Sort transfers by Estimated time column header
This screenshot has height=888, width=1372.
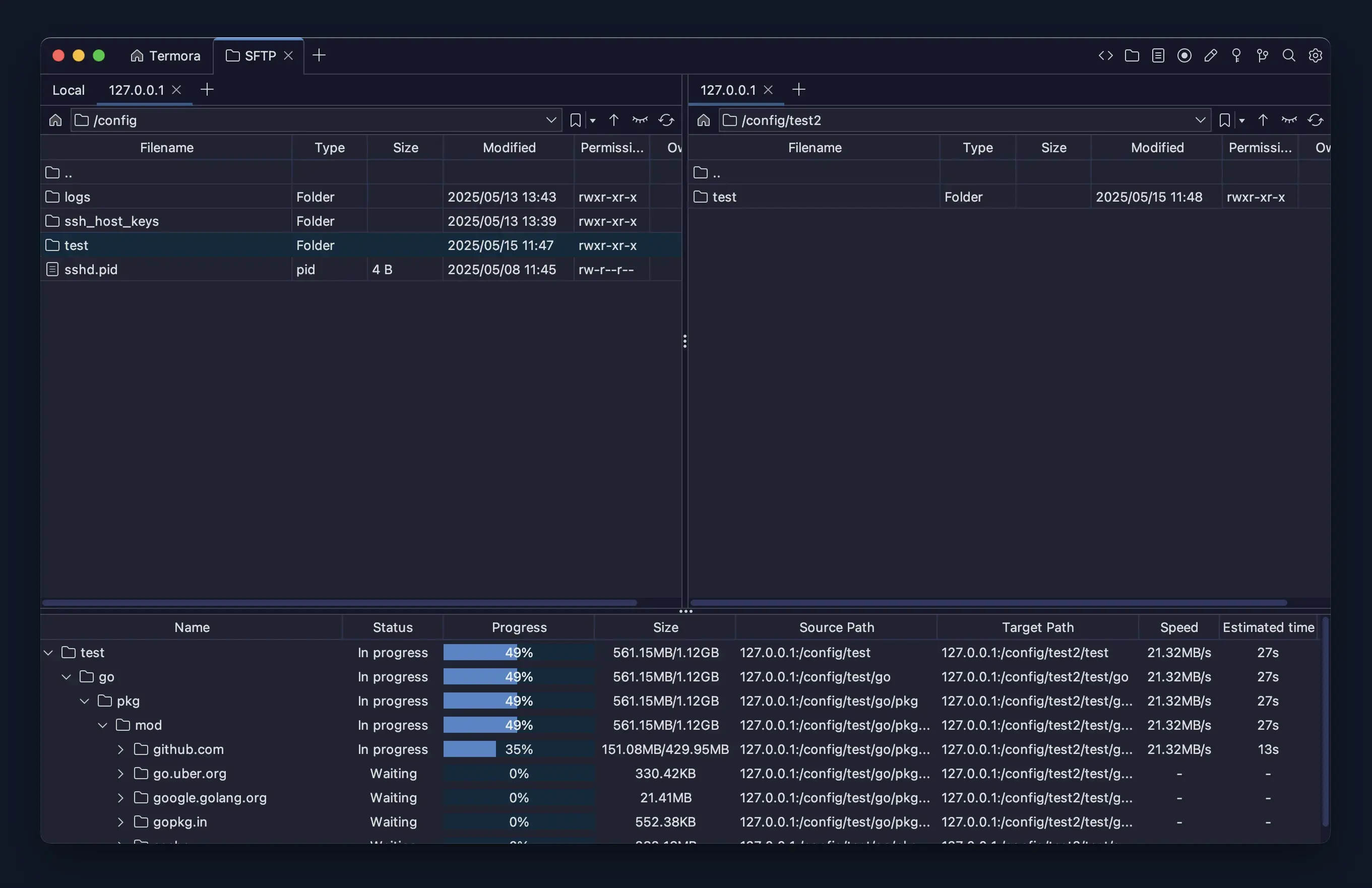click(1268, 627)
